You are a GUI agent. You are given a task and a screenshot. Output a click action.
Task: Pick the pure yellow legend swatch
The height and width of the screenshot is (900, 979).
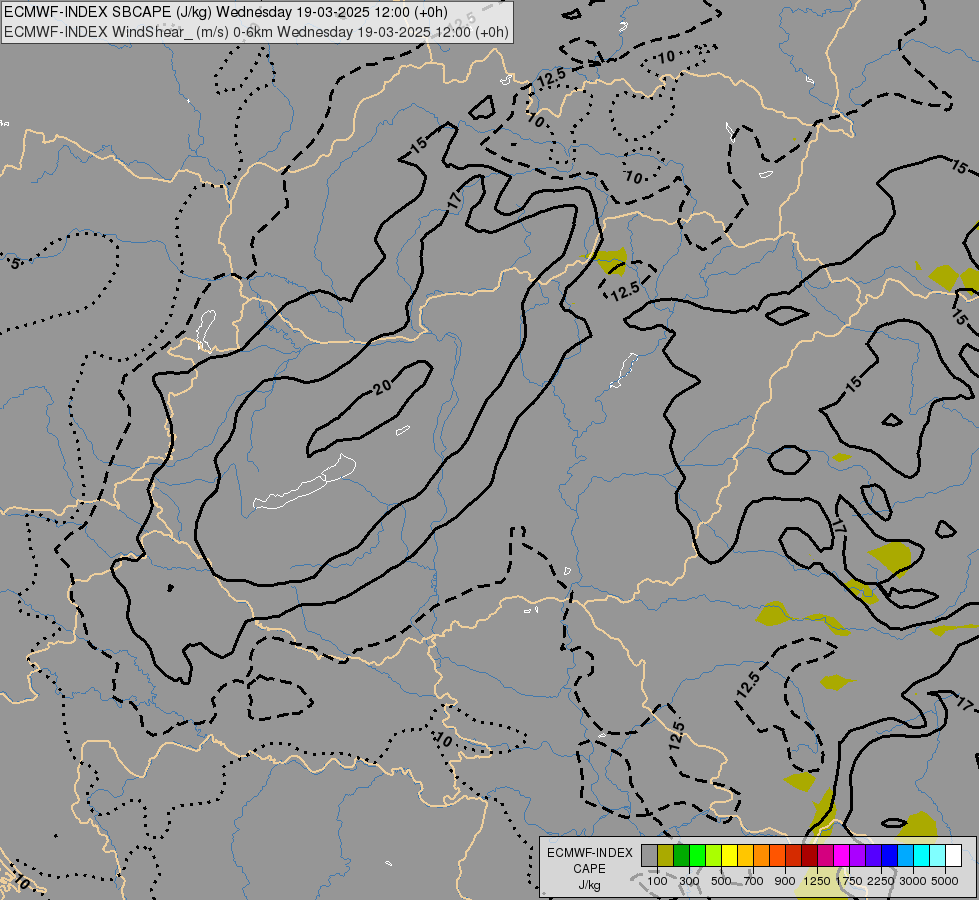click(729, 855)
